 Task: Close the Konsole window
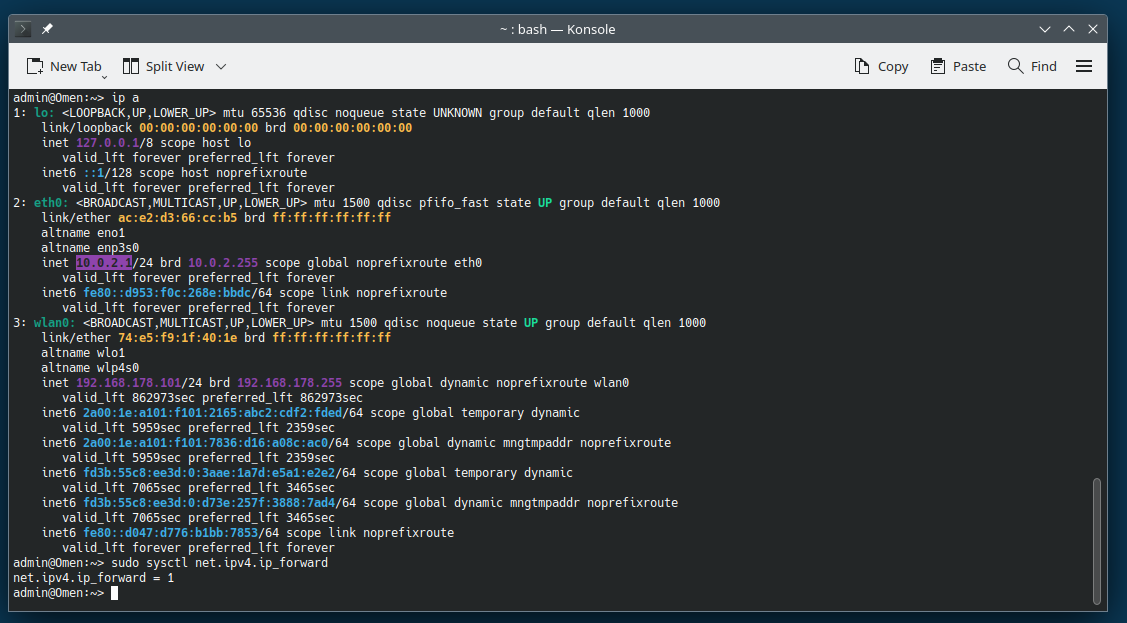tap(1093, 29)
